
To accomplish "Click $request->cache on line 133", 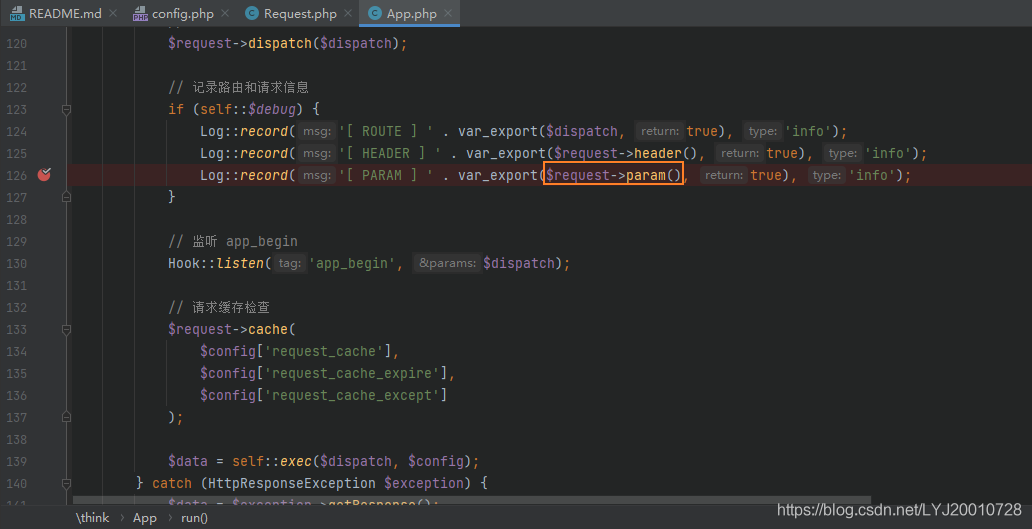I will [x=228, y=329].
